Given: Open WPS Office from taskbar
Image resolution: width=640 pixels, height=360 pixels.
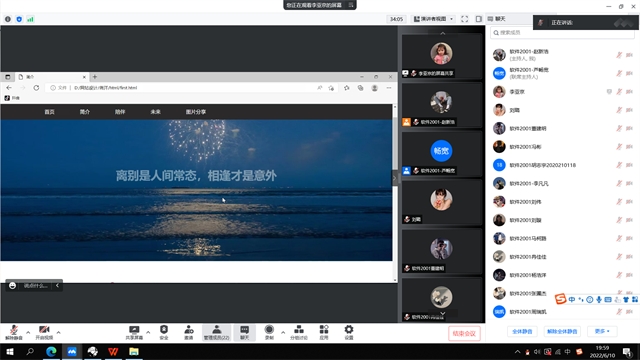Looking at the screenshot, I should [113, 351].
